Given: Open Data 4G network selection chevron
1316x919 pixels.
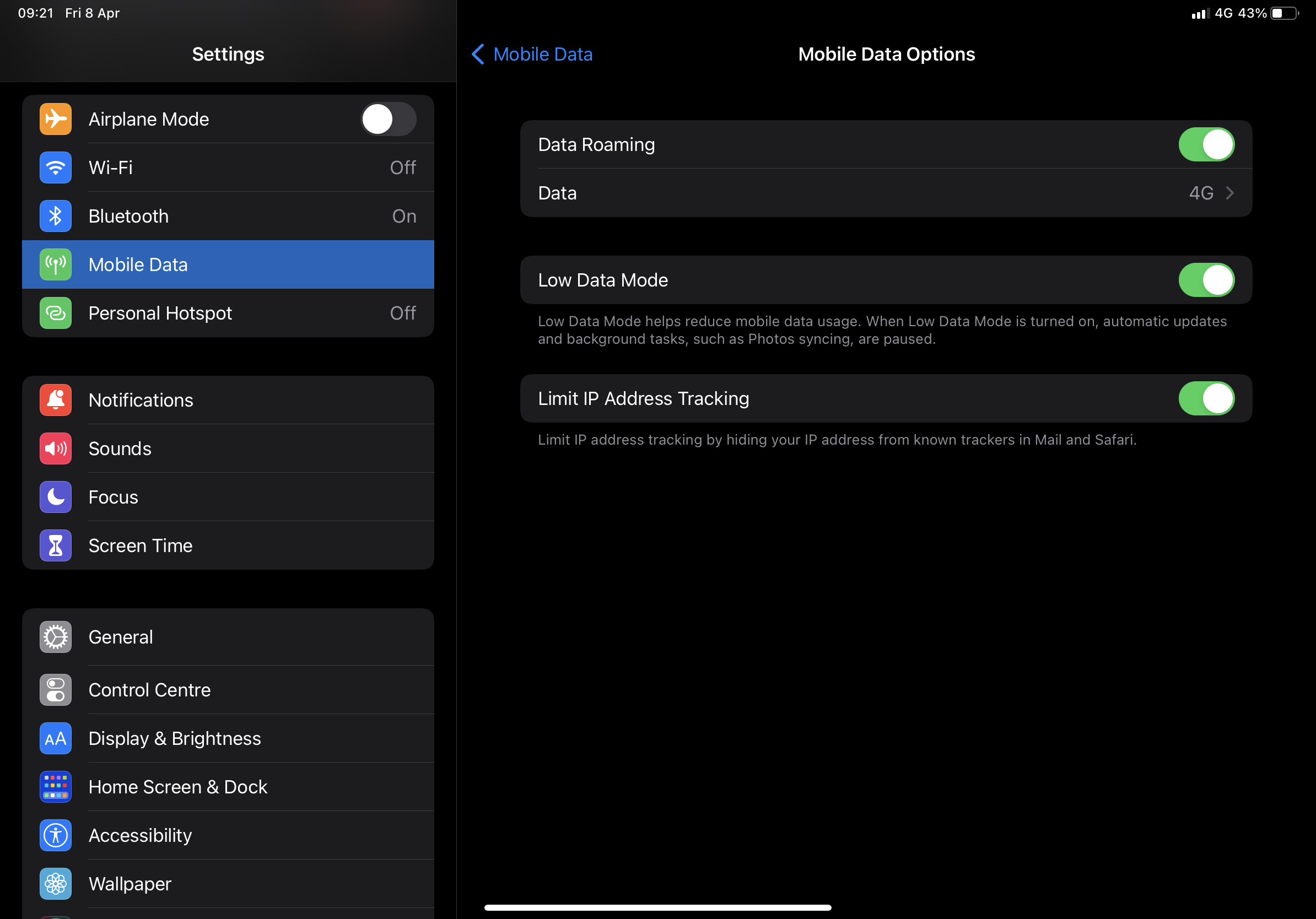Looking at the screenshot, I should click(x=1229, y=193).
